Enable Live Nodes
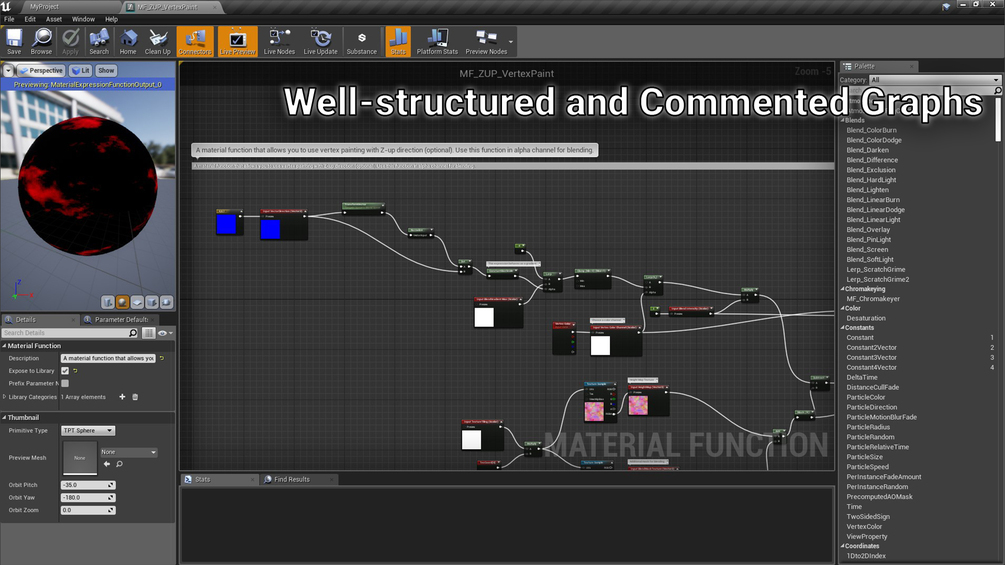This screenshot has width=1005, height=565. point(279,42)
